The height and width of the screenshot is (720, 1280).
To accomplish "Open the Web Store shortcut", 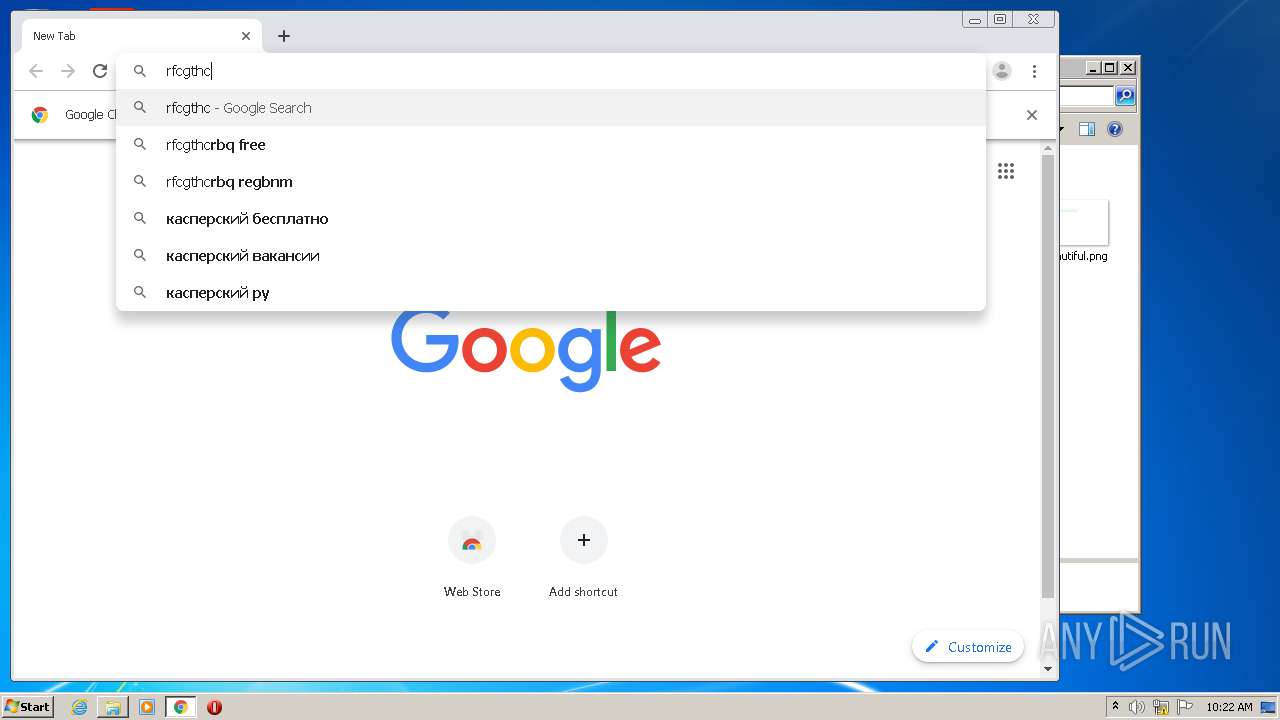I will [472, 558].
